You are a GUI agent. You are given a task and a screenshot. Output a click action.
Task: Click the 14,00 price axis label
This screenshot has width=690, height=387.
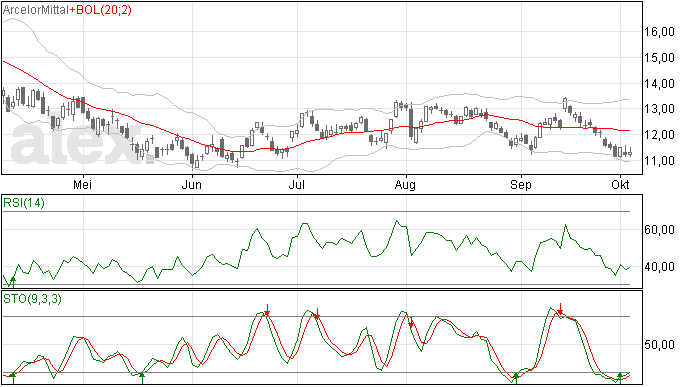click(659, 84)
